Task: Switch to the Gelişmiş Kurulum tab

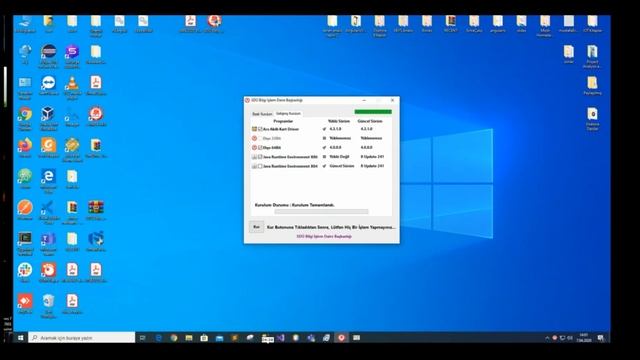Action: coord(288,113)
